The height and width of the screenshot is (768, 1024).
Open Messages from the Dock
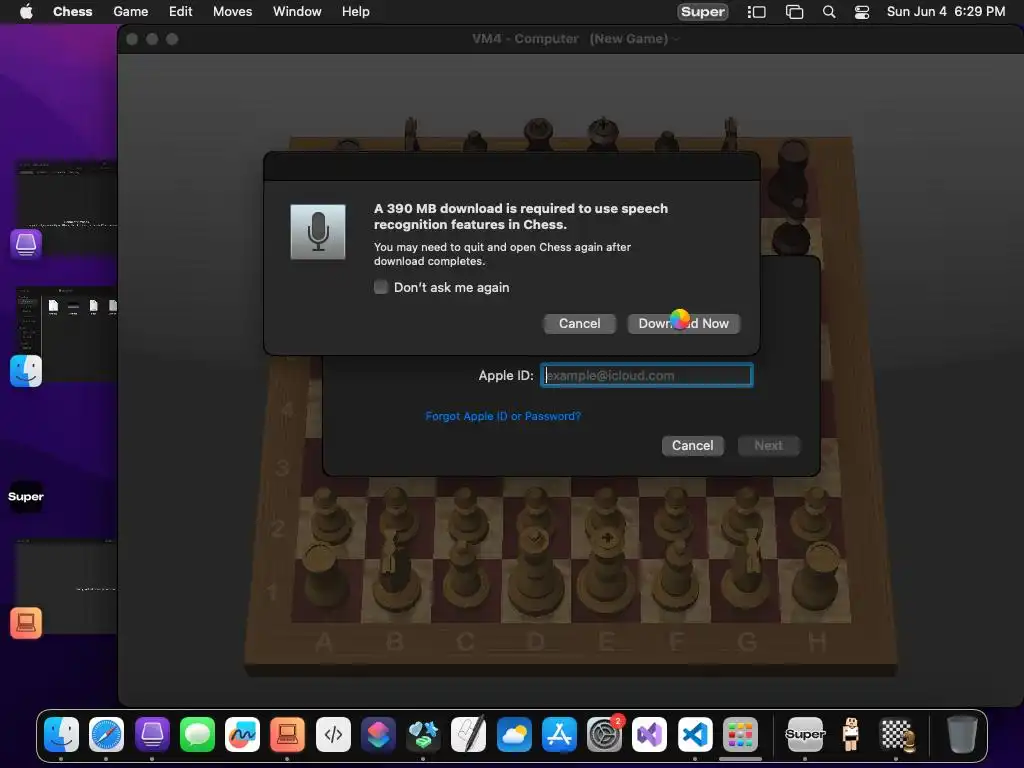coord(197,734)
